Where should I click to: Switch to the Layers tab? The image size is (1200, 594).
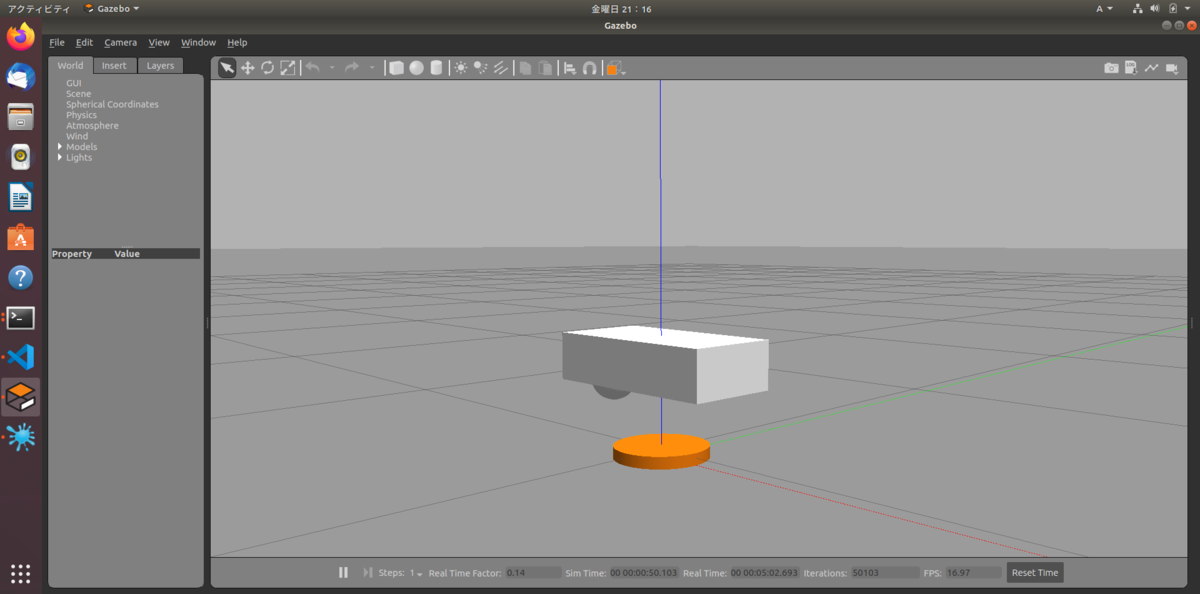(160, 66)
